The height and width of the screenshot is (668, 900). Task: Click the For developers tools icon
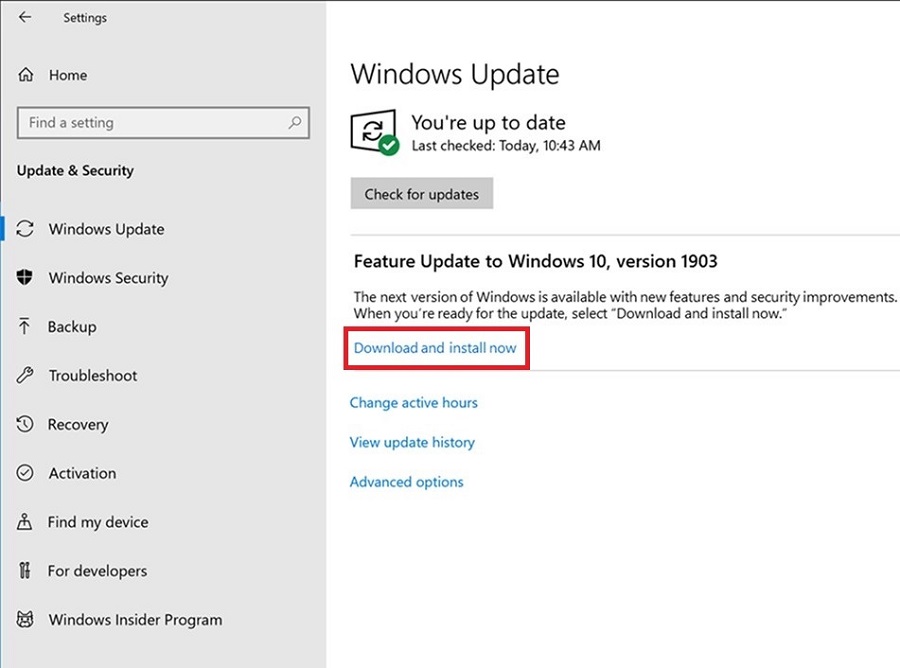(26, 571)
